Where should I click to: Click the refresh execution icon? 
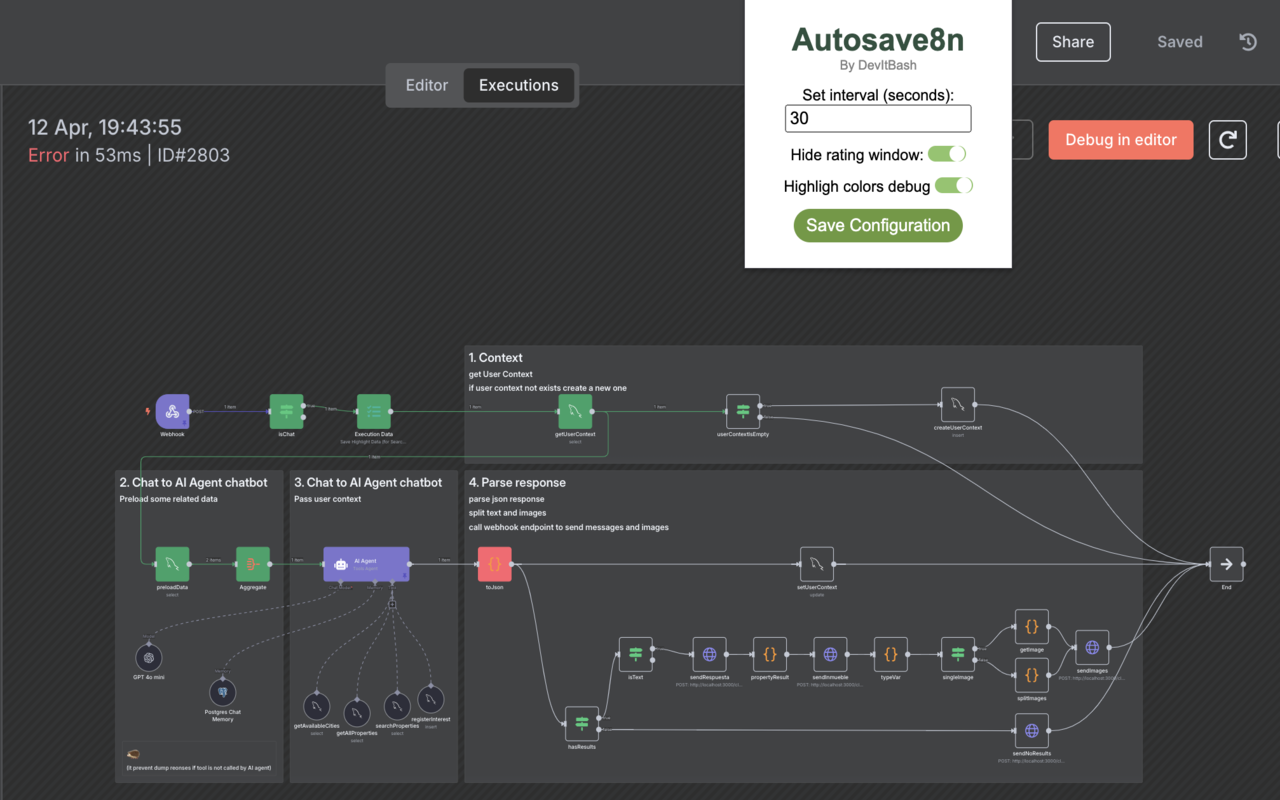coord(1227,139)
